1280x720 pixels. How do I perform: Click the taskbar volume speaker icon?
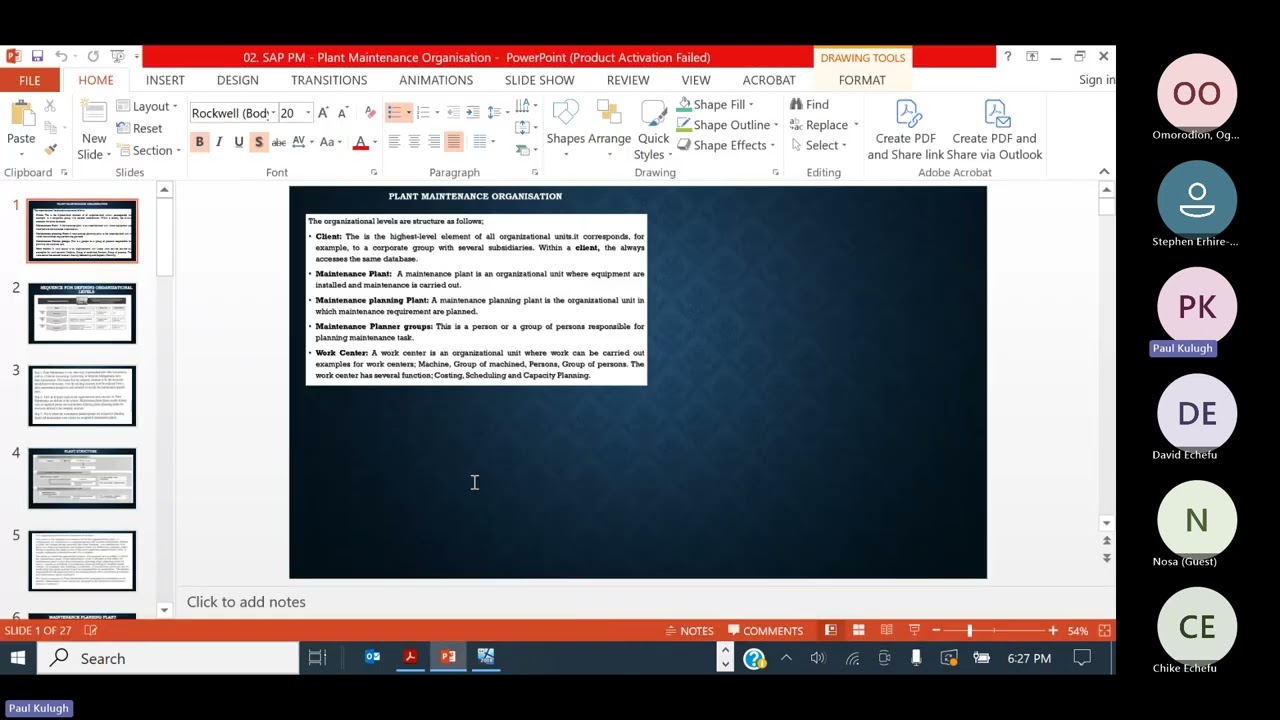818,657
